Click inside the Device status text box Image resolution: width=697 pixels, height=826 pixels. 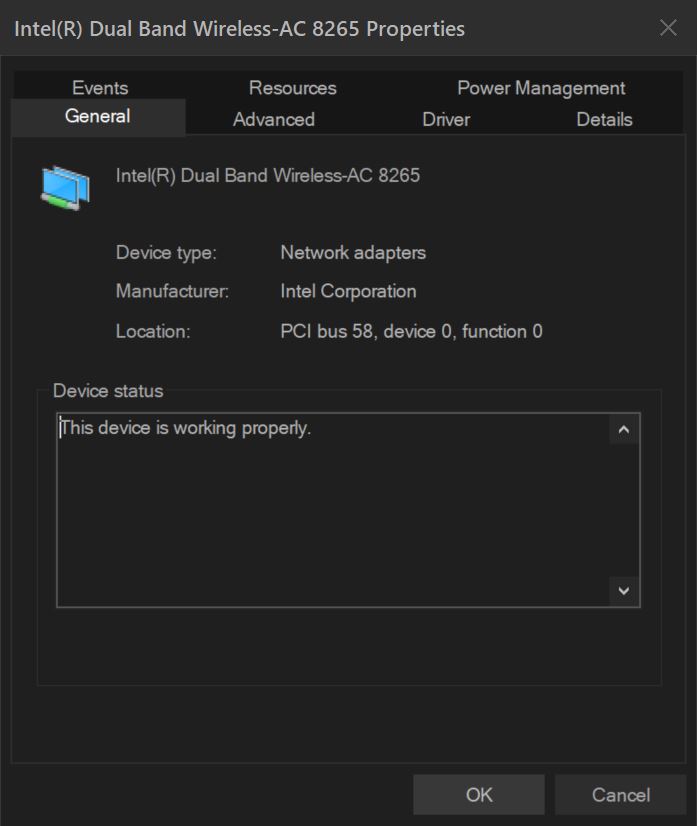pyautogui.click(x=348, y=510)
